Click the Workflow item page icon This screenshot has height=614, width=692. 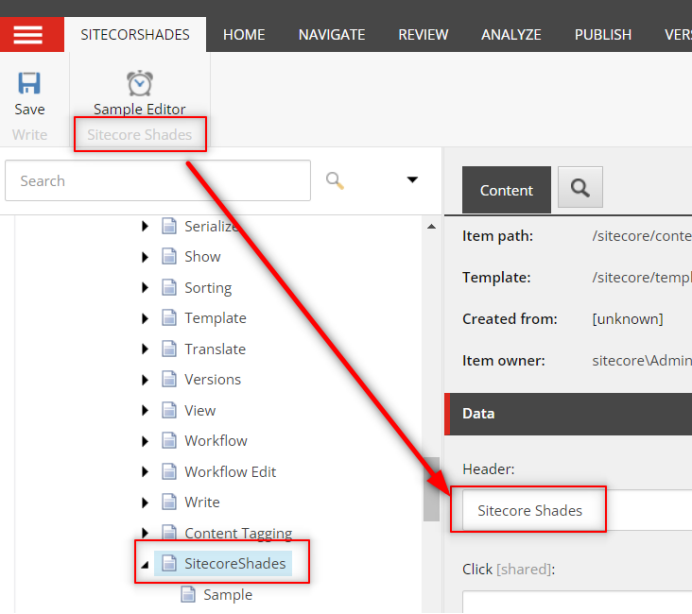click(x=169, y=441)
